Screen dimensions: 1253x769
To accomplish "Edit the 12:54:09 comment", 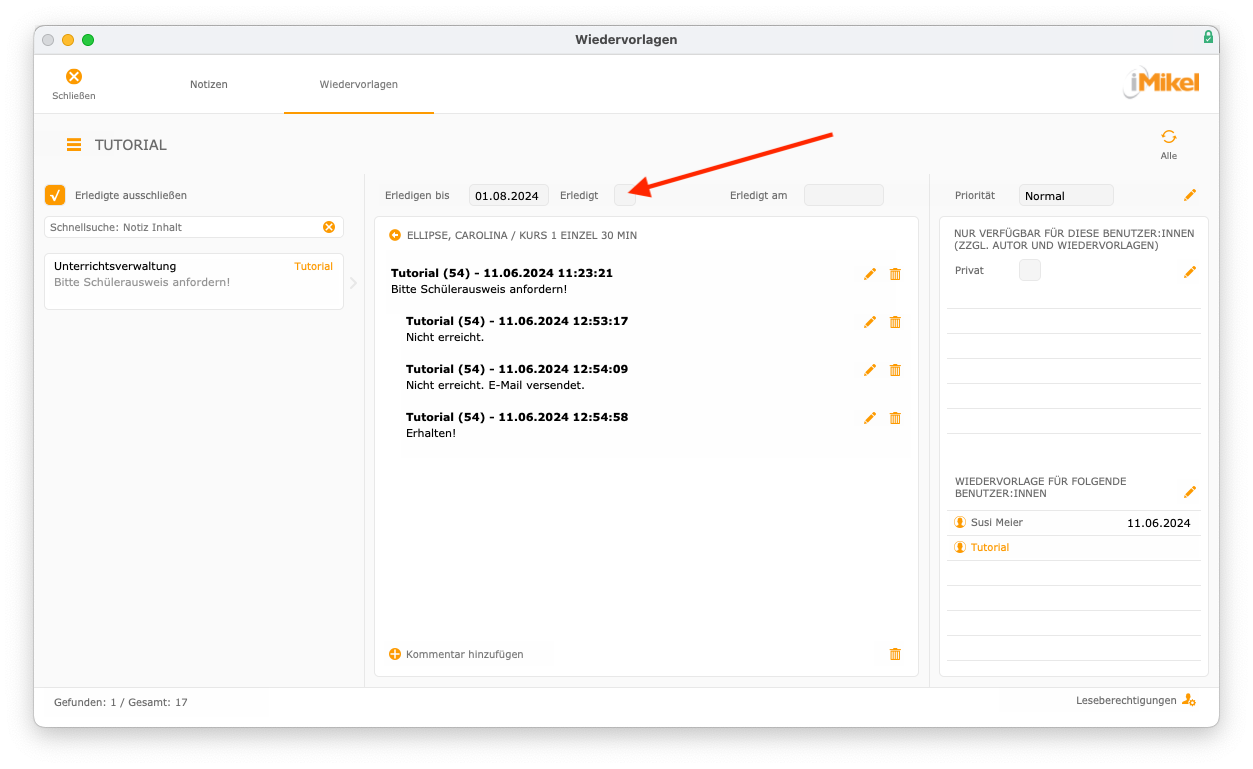I will click(x=870, y=370).
